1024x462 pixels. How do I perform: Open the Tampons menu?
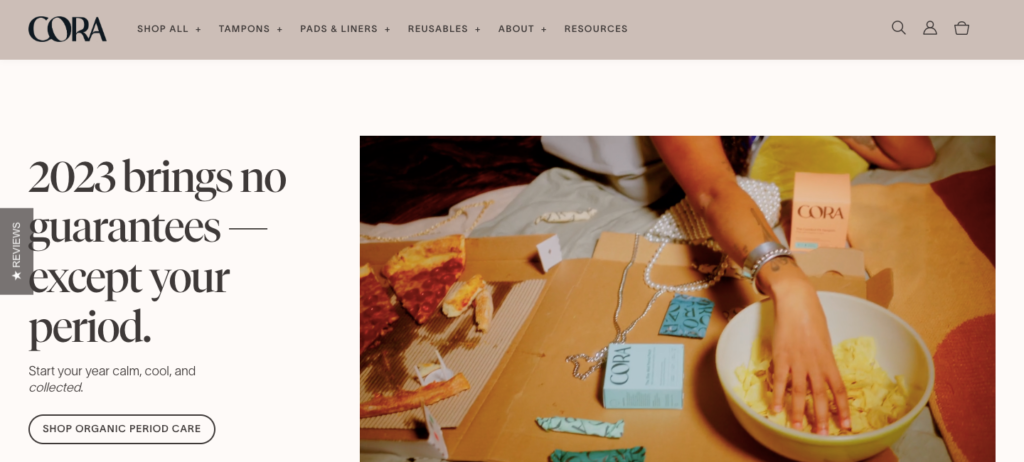click(244, 29)
